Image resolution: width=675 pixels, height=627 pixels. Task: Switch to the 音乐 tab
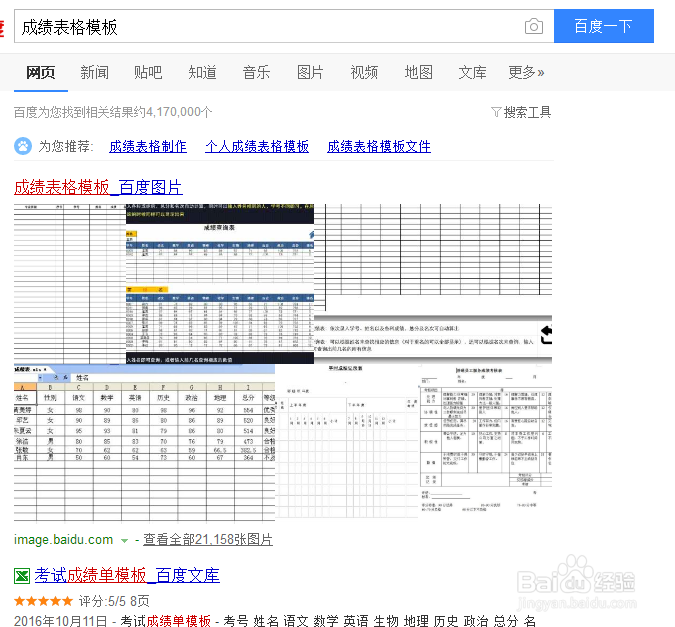point(256,72)
